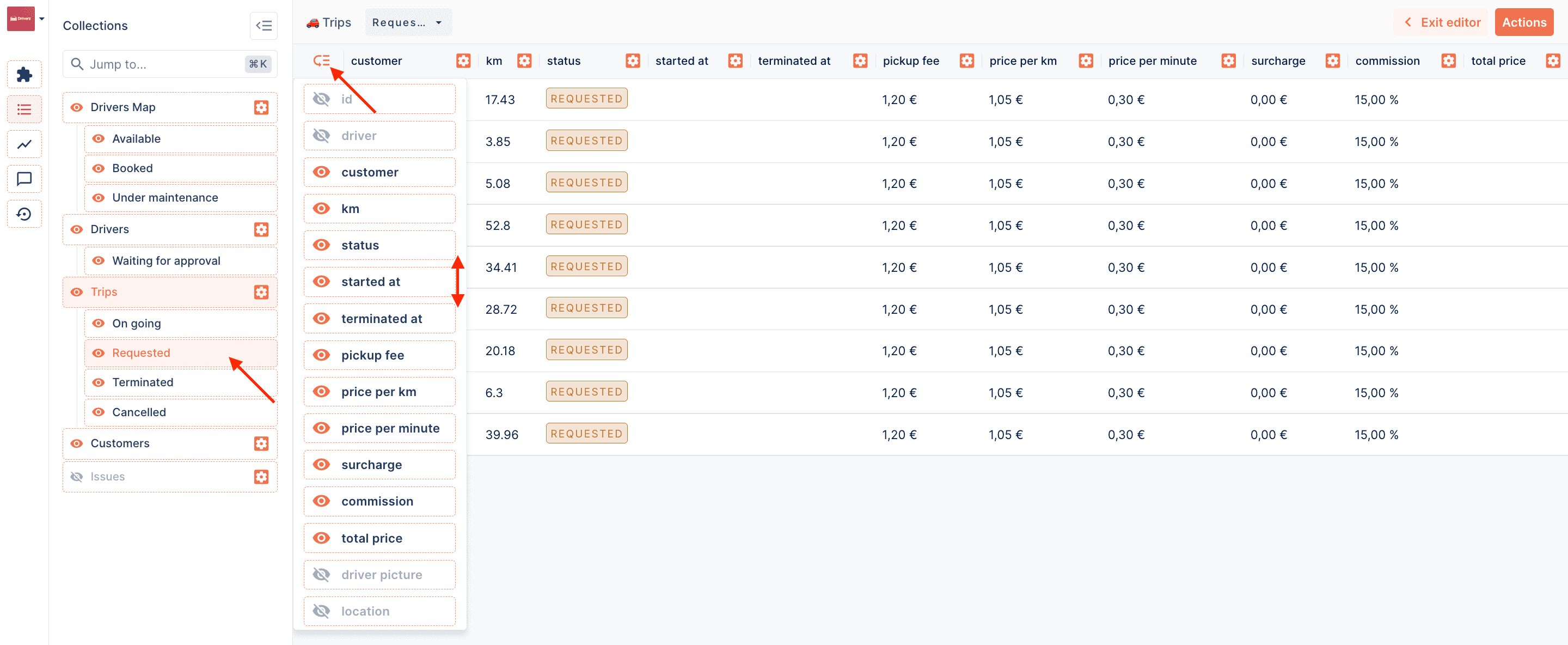The width and height of the screenshot is (1568, 645).
Task: Open settings gear for Customers collection
Action: click(x=261, y=443)
